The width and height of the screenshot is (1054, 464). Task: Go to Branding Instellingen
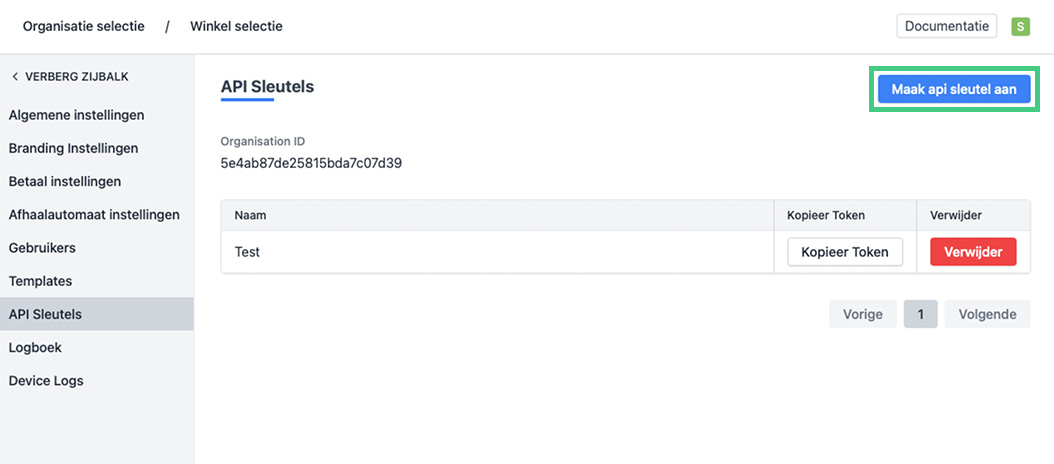click(x=73, y=148)
